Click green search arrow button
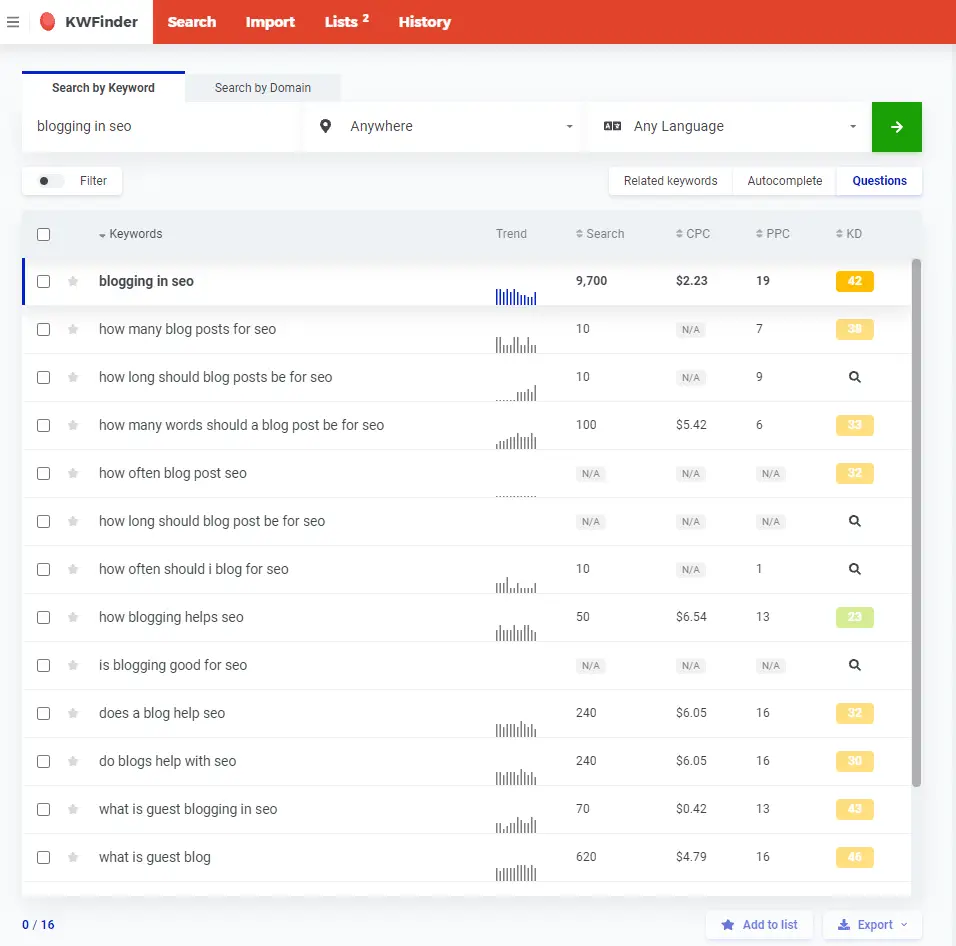 pos(896,127)
